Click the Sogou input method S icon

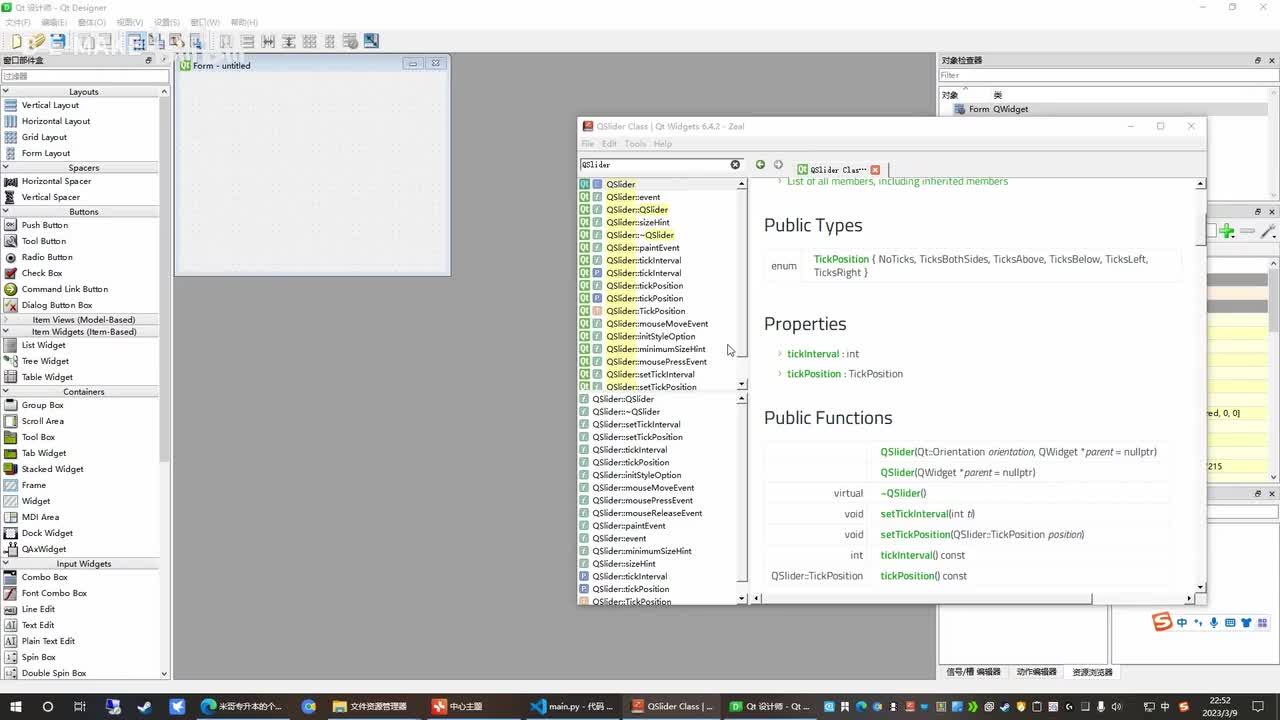(x=1161, y=623)
